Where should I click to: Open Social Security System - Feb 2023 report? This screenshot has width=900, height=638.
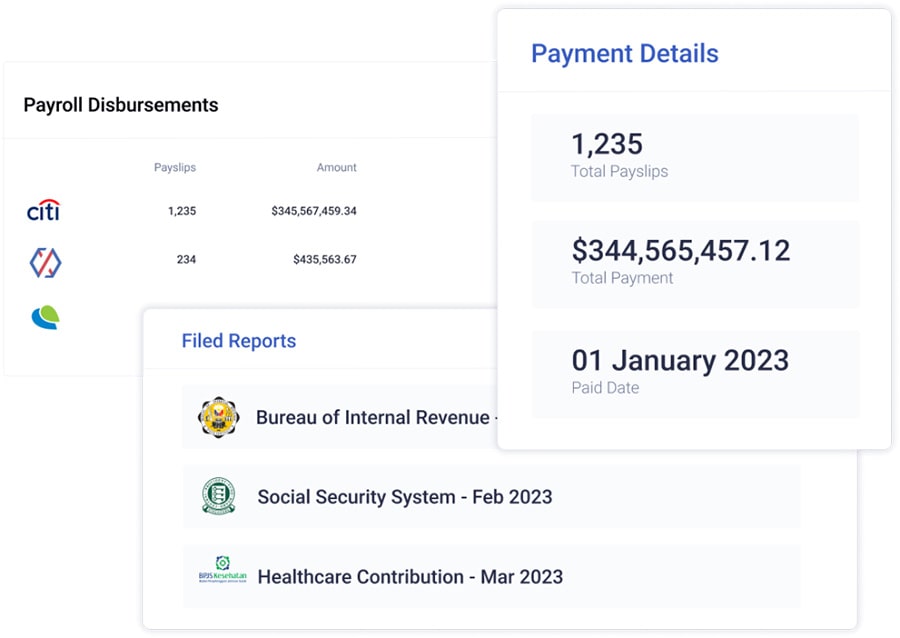point(491,496)
